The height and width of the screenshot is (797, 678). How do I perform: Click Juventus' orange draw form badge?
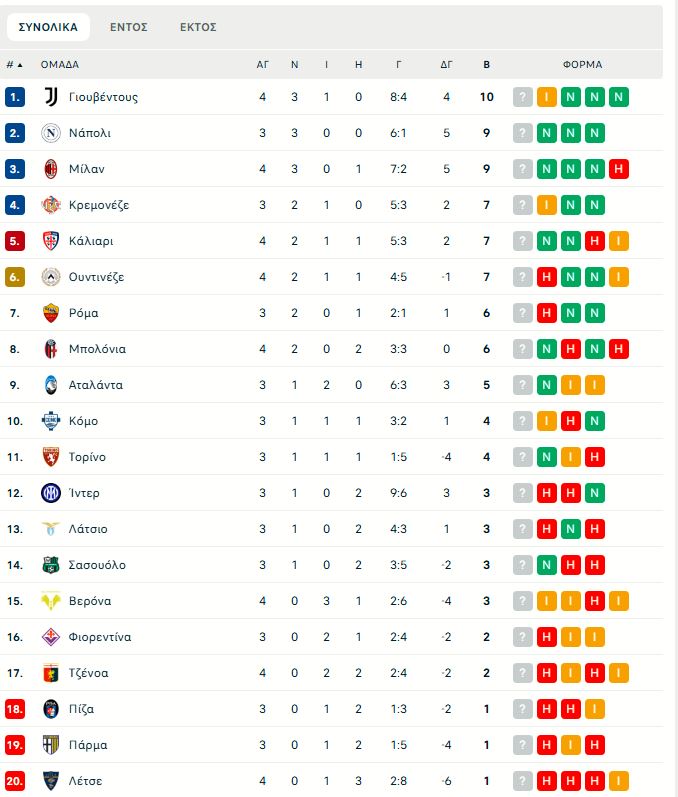click(547, 97)
